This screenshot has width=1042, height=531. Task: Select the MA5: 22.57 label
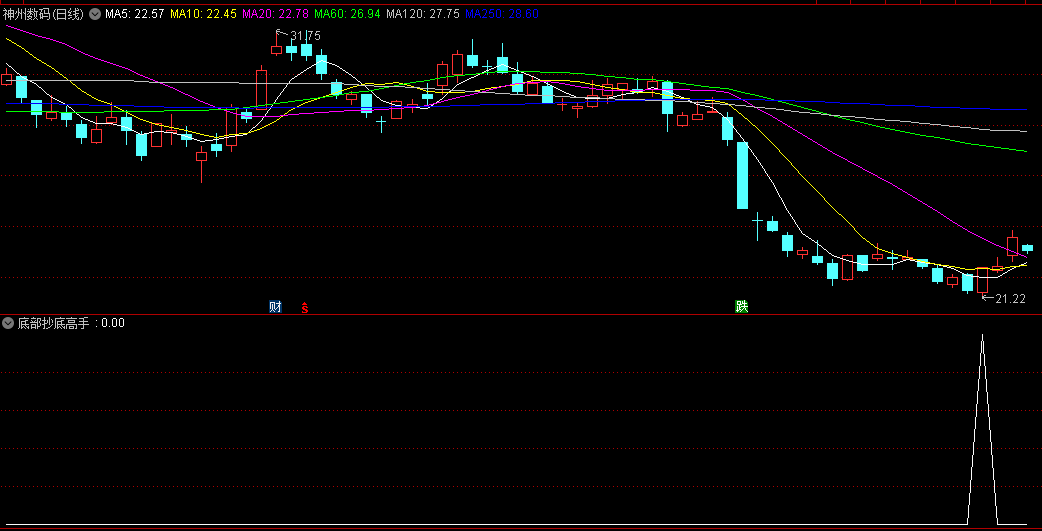click(x=135, y=14)
